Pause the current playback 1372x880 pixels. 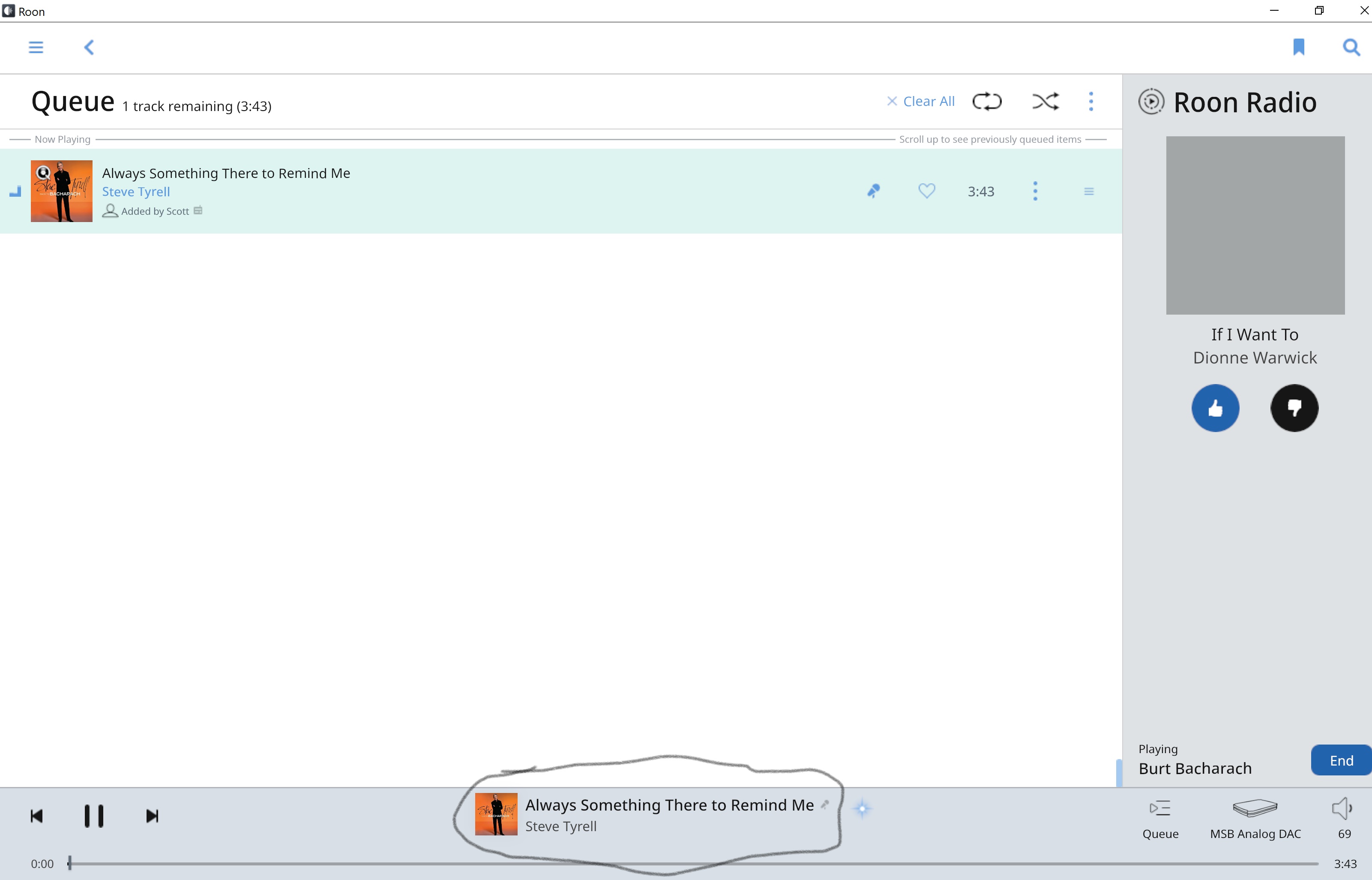click(94, 816)
